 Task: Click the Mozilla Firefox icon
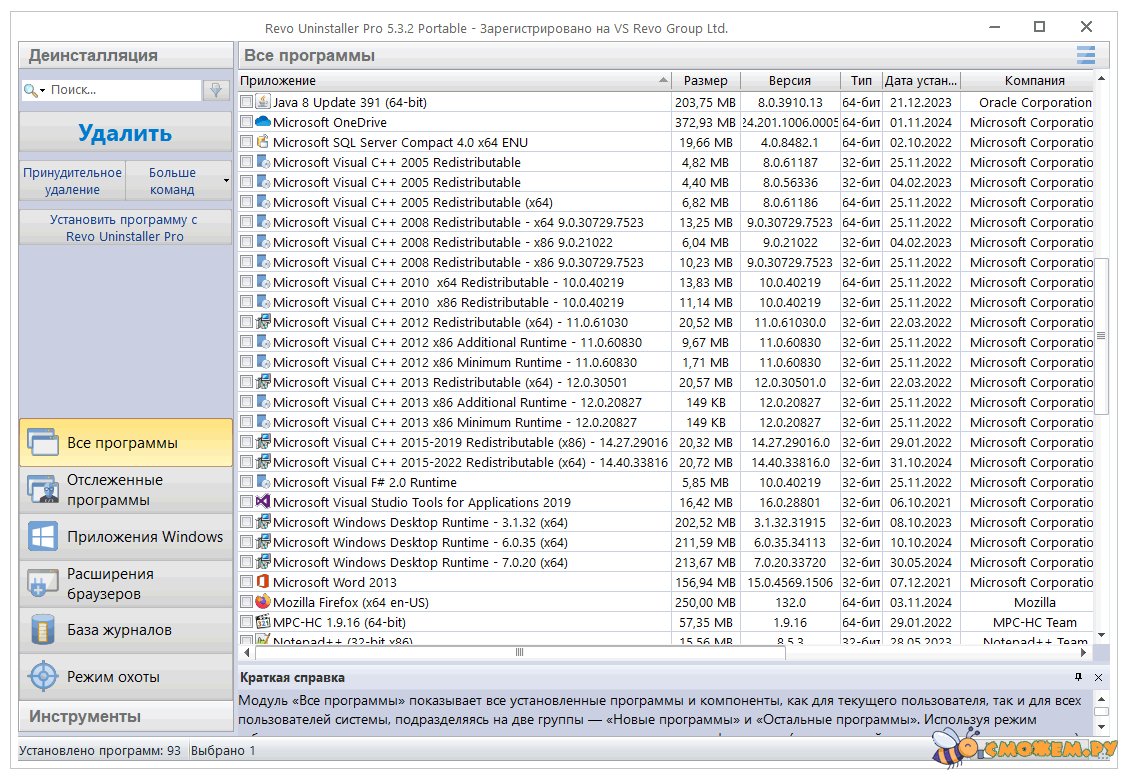click(263, 602)
